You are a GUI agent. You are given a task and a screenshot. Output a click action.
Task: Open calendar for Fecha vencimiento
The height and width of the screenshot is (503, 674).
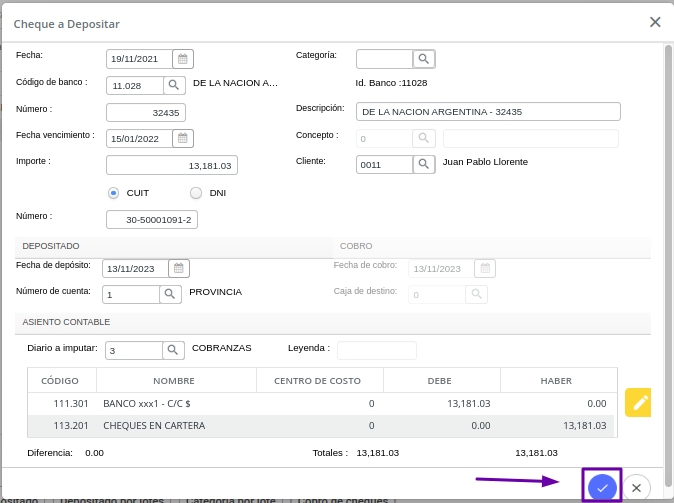(183, 138)
